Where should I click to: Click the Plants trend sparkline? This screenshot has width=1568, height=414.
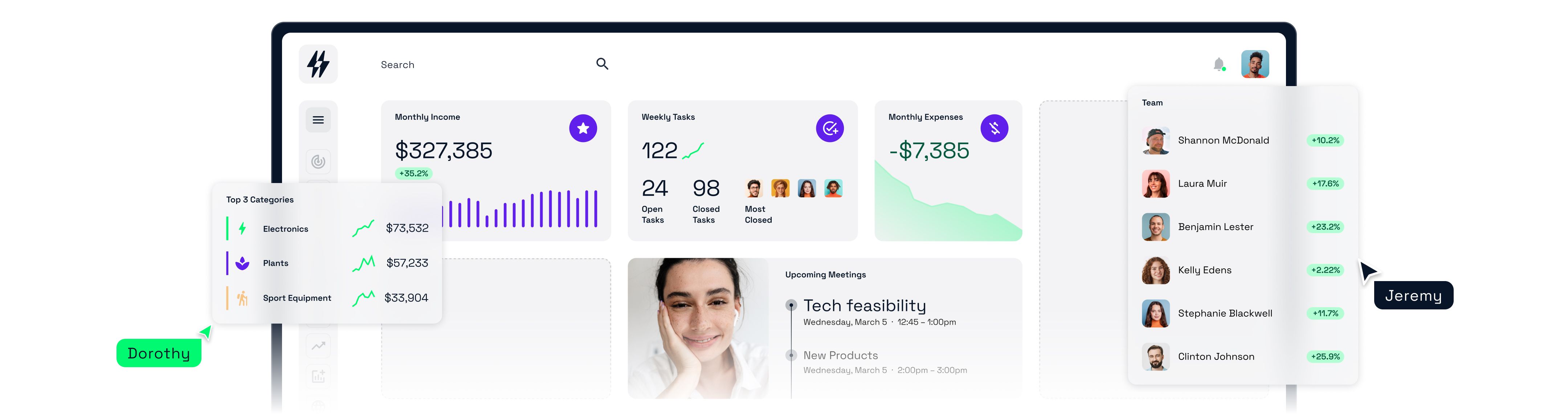(363, 263)
